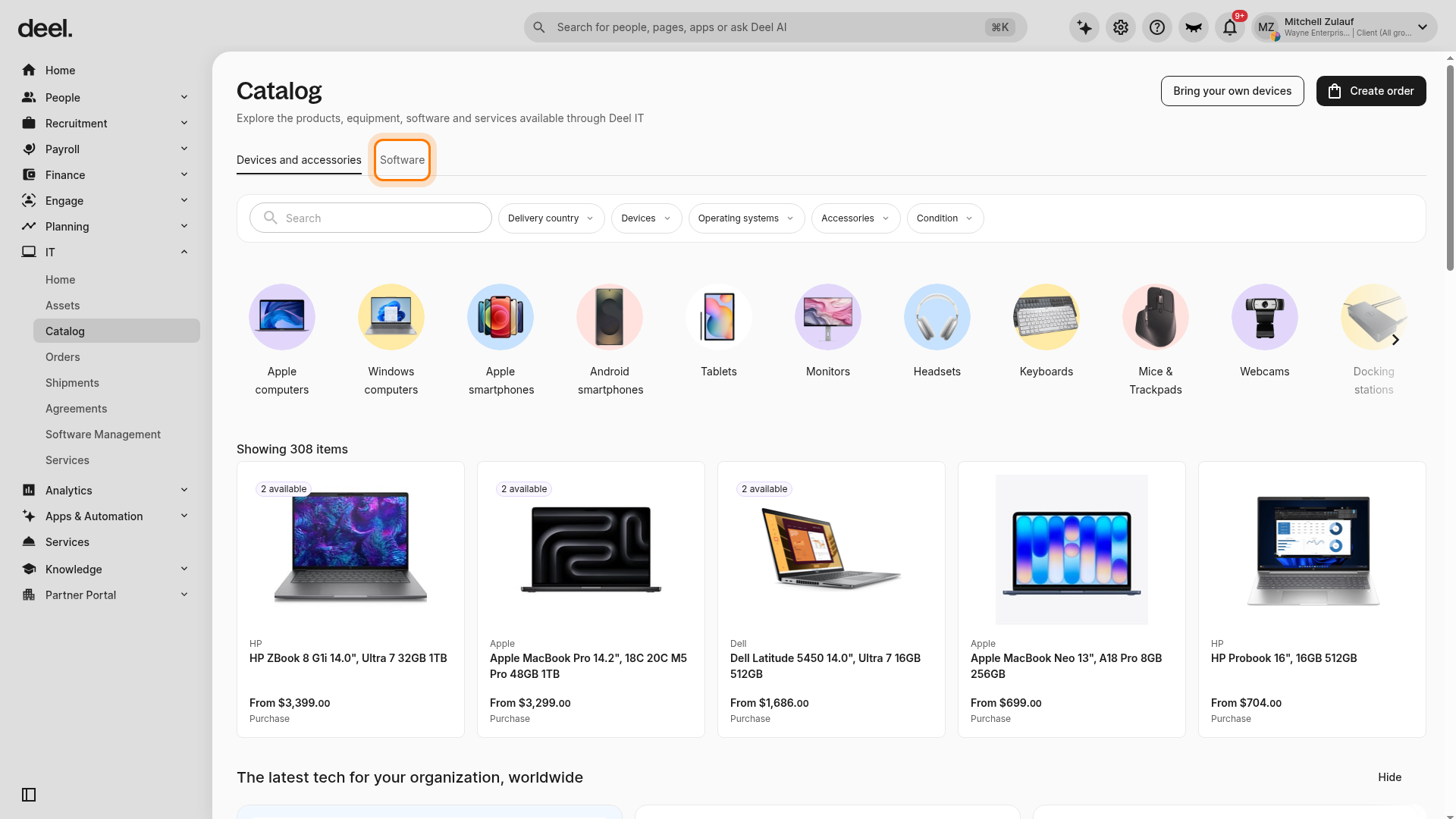Click the Analytics chart icon
The width and height of the screenshot is (1456, 819).
29,490
